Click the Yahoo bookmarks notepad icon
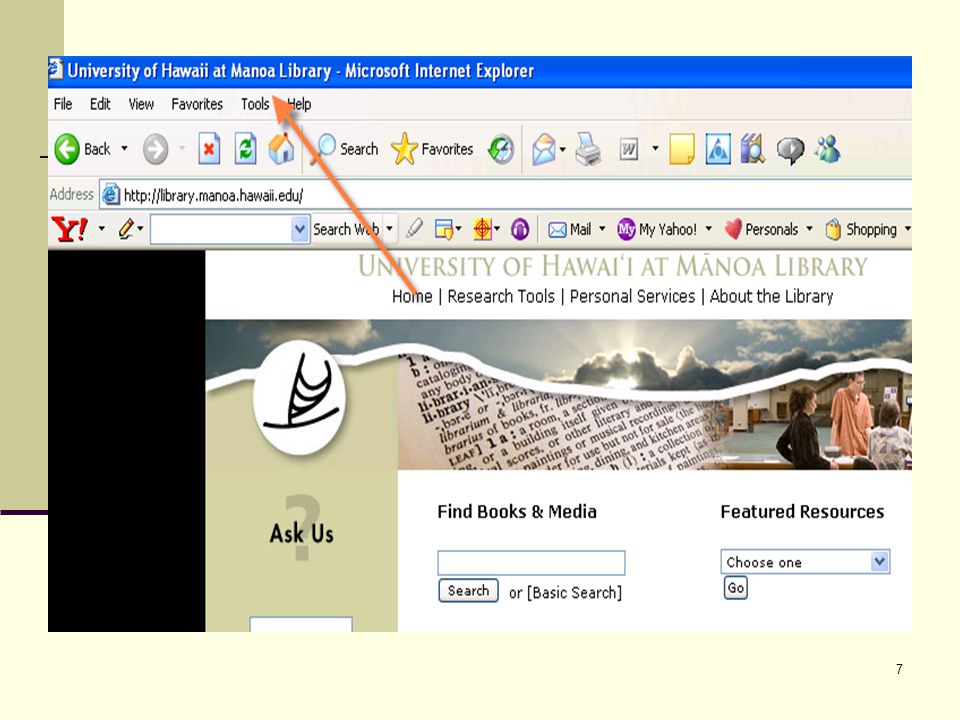This screenshot has width=960, height=720. tap(444, 229)
